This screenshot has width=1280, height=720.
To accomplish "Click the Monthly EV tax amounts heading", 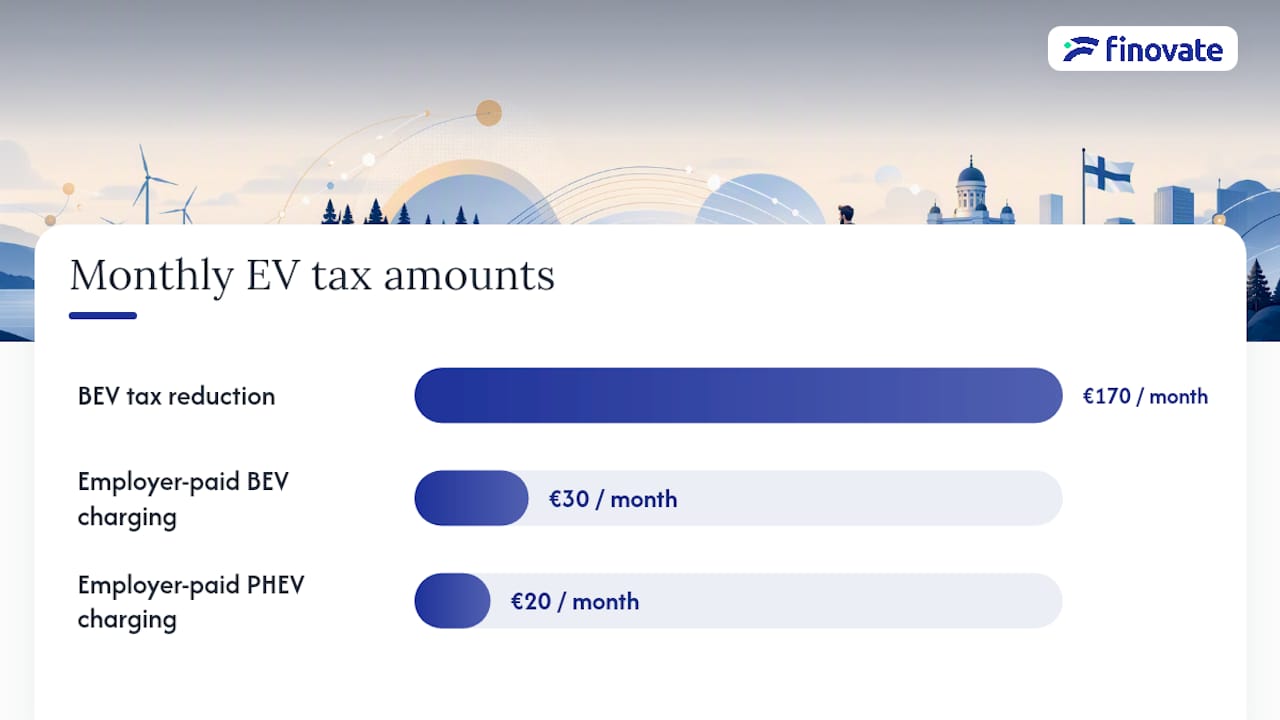I will point(312,276).
